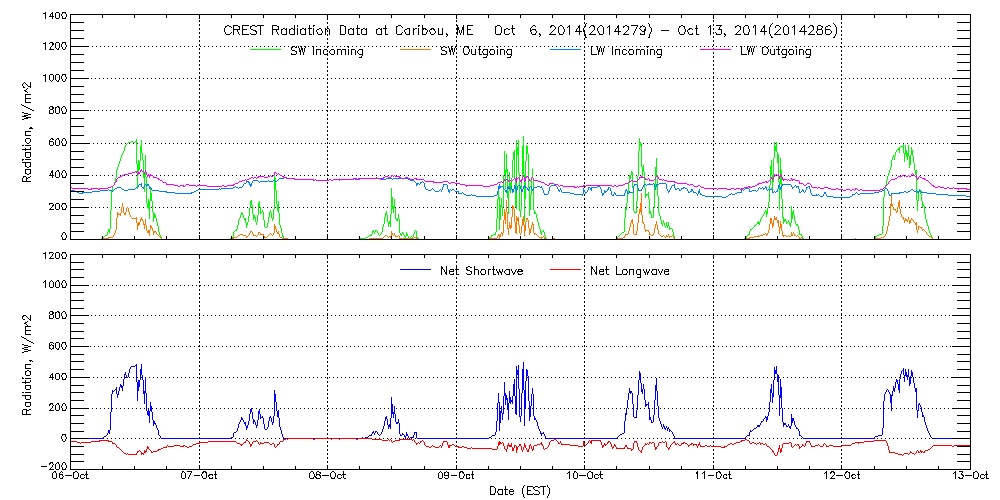Select the '10-Oct' date tick label

(585, 477)
